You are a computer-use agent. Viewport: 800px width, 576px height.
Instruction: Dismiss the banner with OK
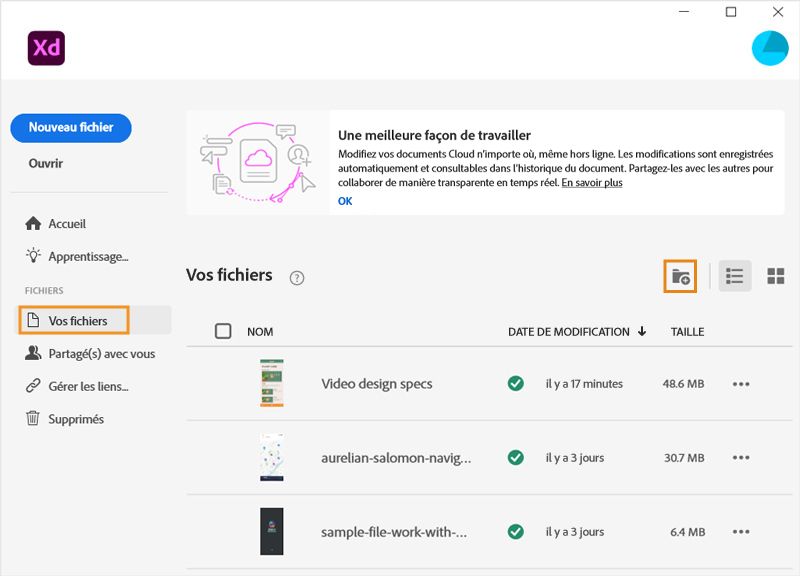click(x=345, y=201)
